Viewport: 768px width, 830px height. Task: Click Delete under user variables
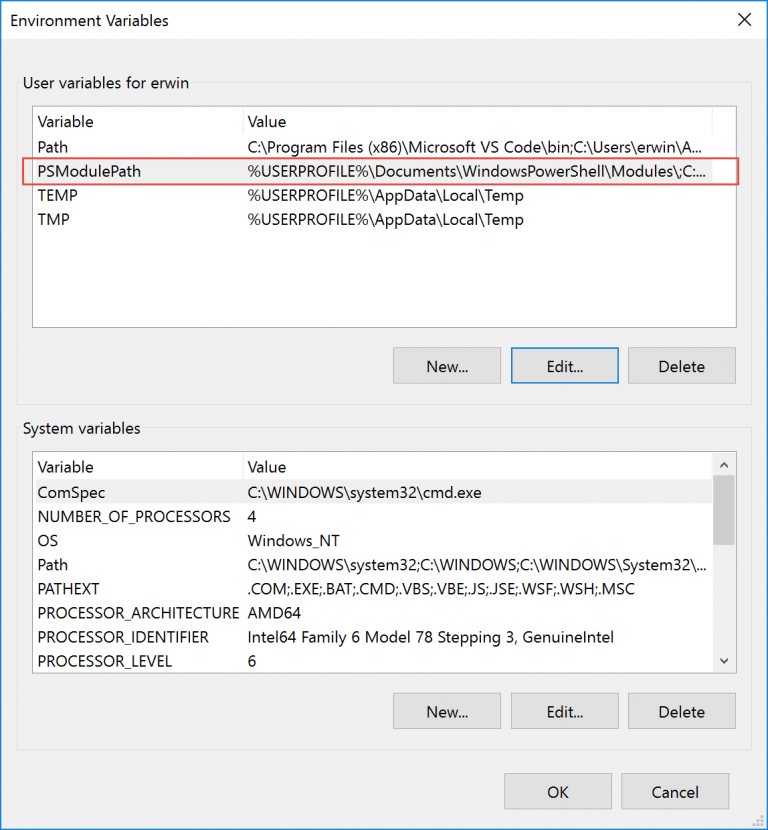coord(681,365)
